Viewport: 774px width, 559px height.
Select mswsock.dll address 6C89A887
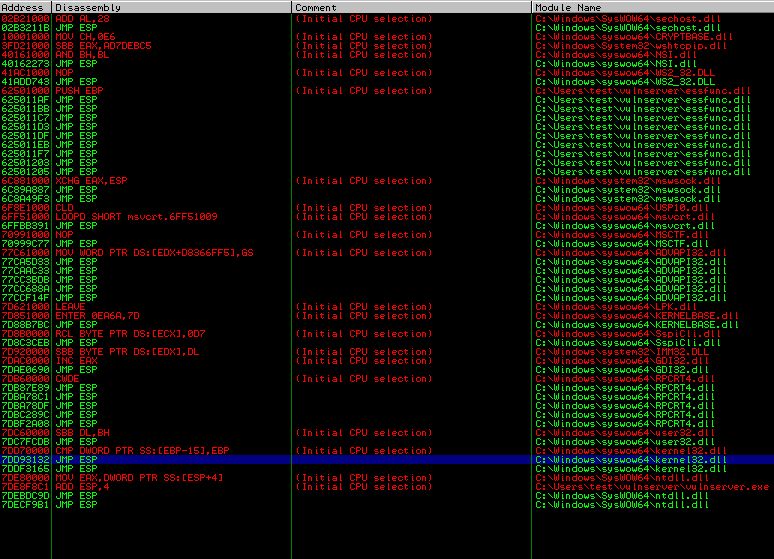(25, 190)
